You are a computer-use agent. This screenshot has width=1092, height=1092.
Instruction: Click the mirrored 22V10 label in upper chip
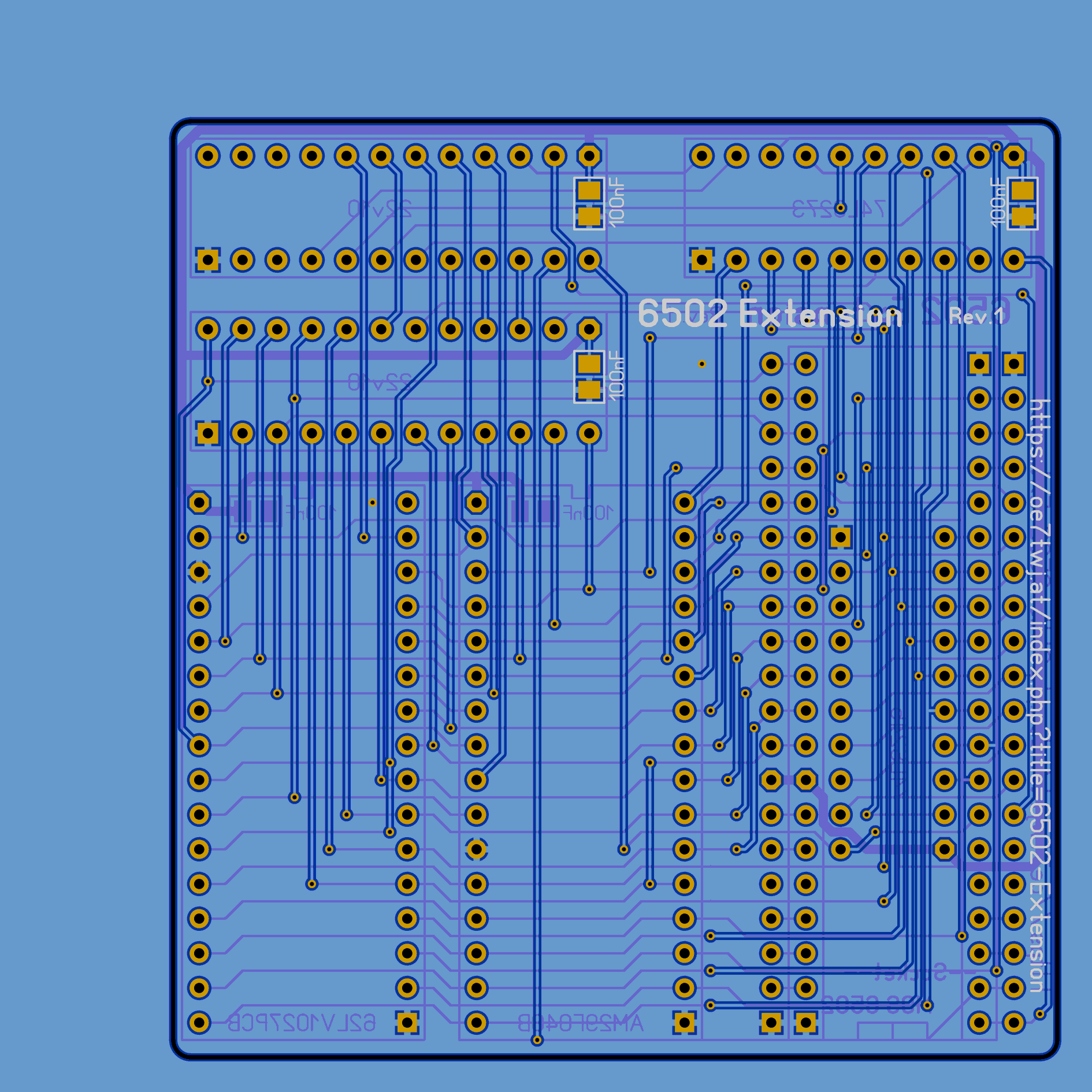tap(380, 209)
